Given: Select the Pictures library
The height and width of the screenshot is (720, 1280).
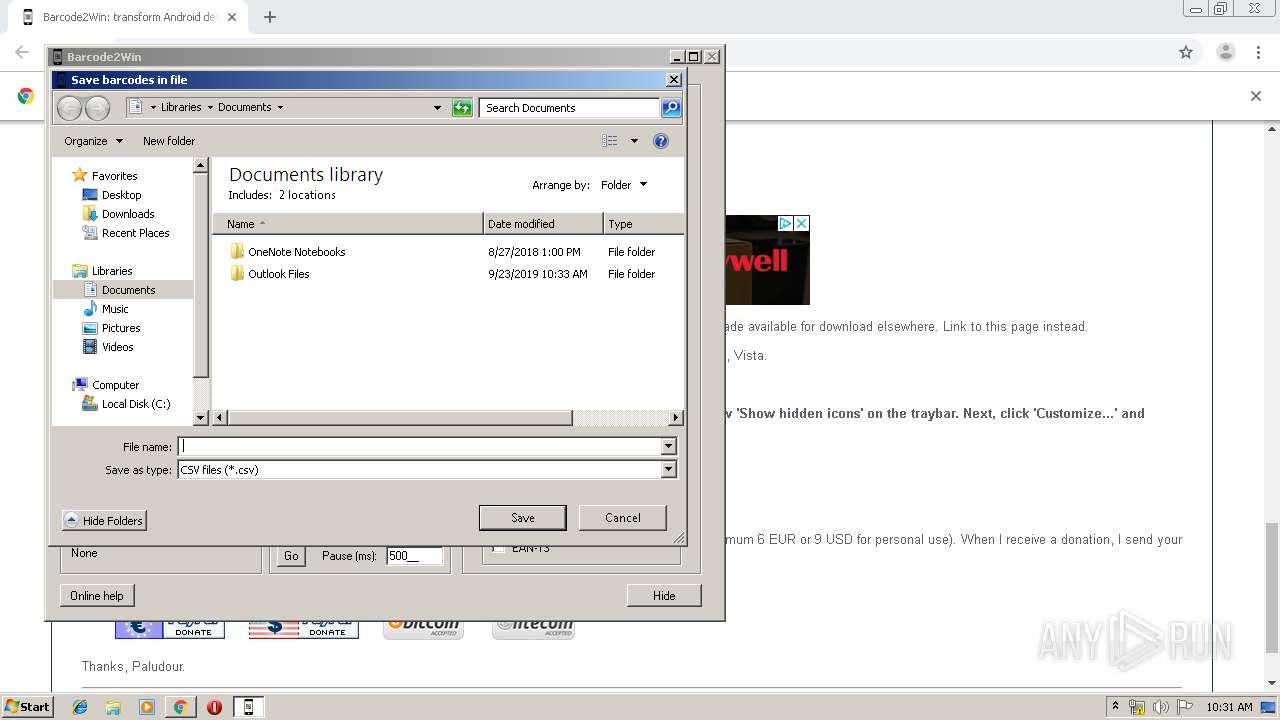Looking at the screenshot, I should [121, 328].
